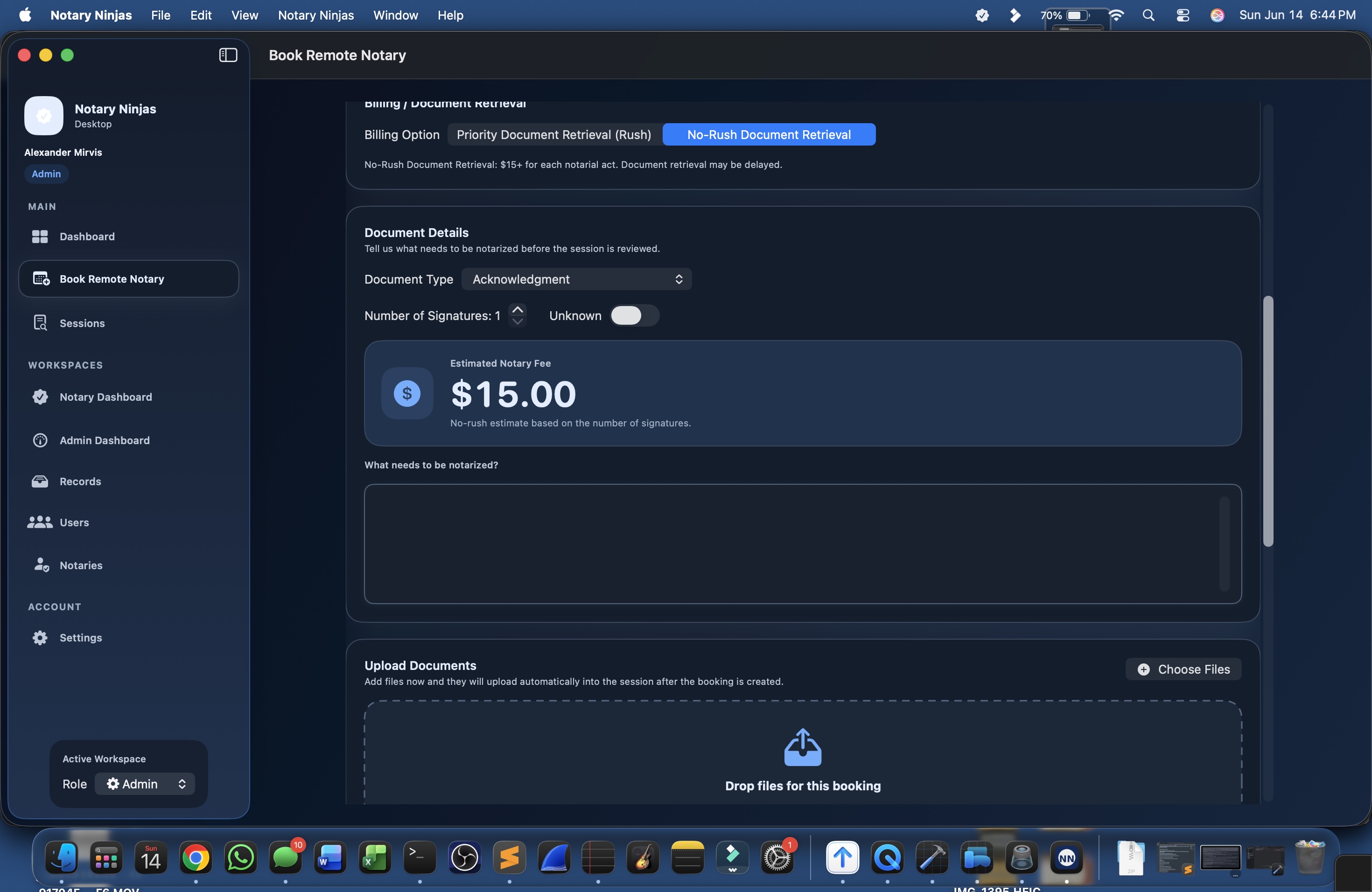The width and height of the screenshot is (1372, 892).
Task: Launch Google Chrome from the Dock
Action: 196,858
